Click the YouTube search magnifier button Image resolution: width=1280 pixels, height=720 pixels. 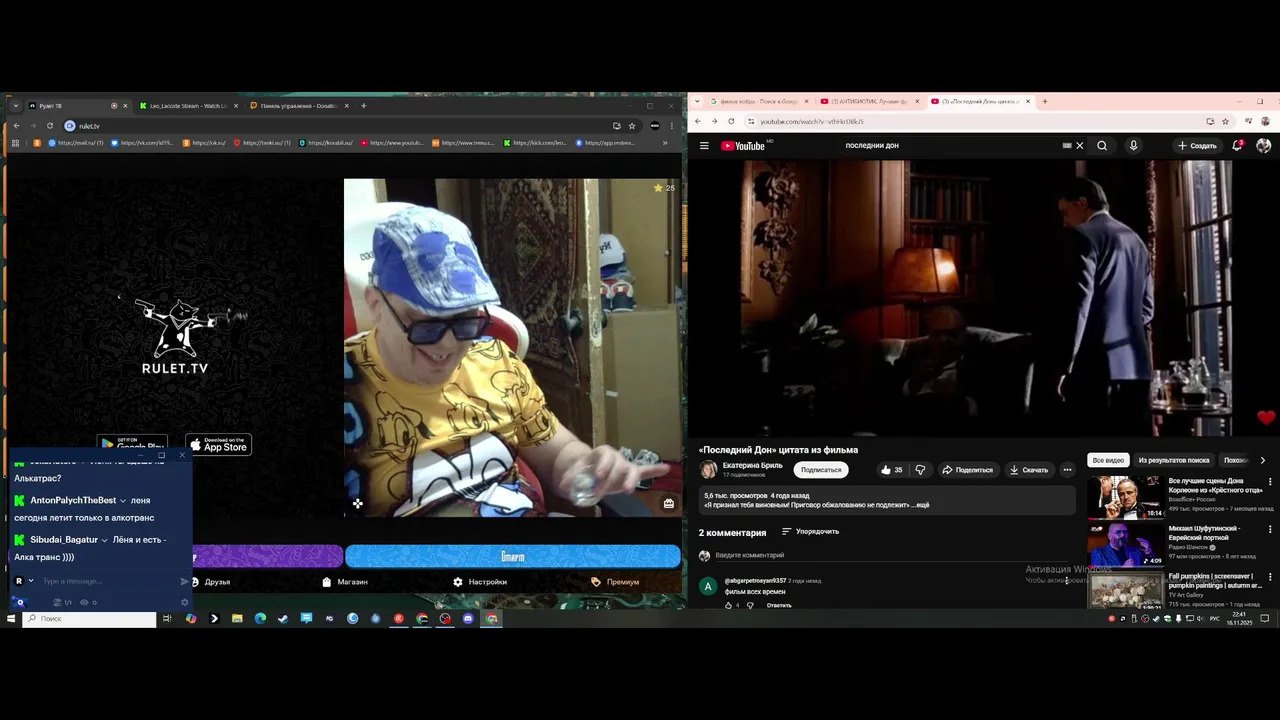(1102, 146)
